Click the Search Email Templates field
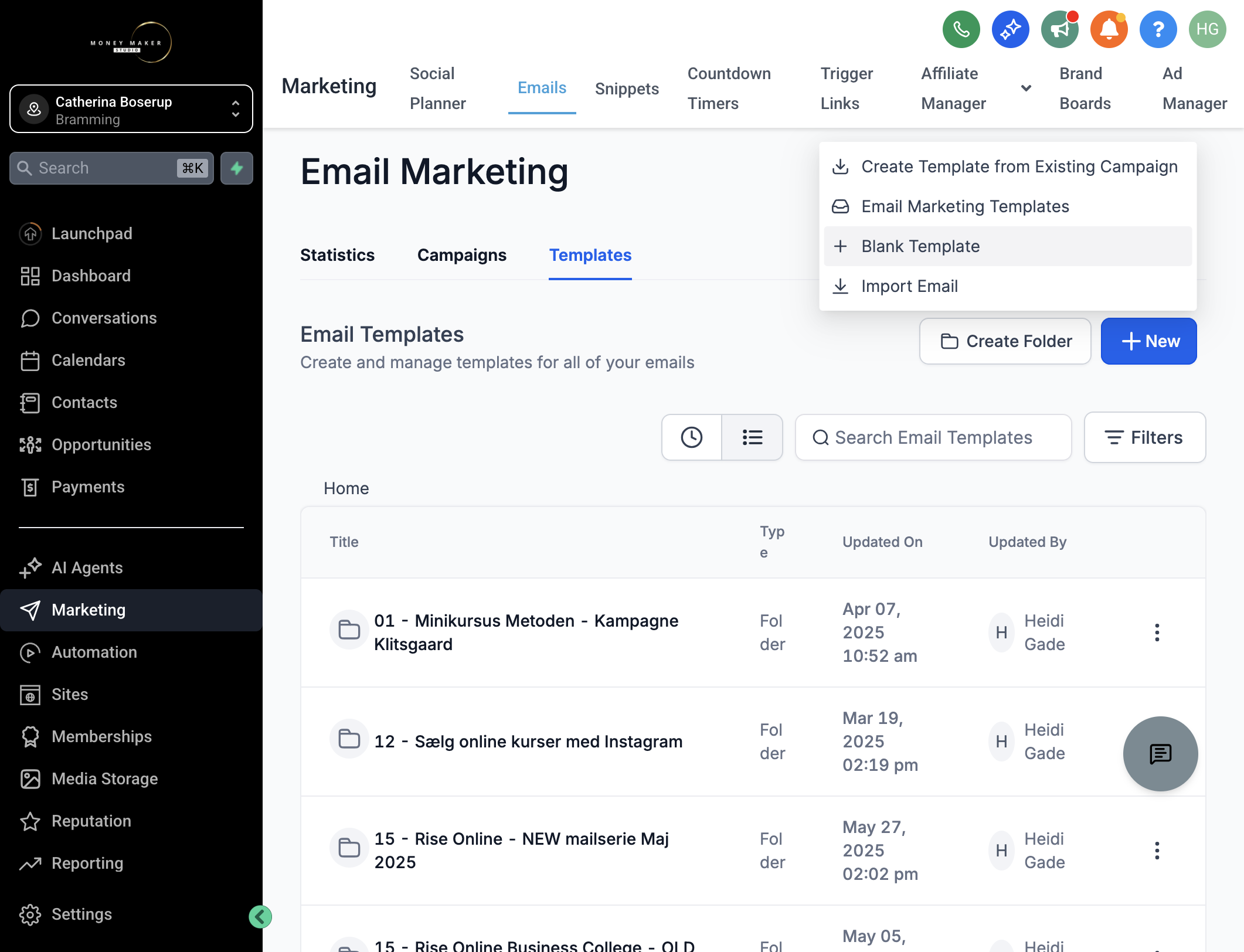The image size is (1244, 952). [x=933, y=437]
